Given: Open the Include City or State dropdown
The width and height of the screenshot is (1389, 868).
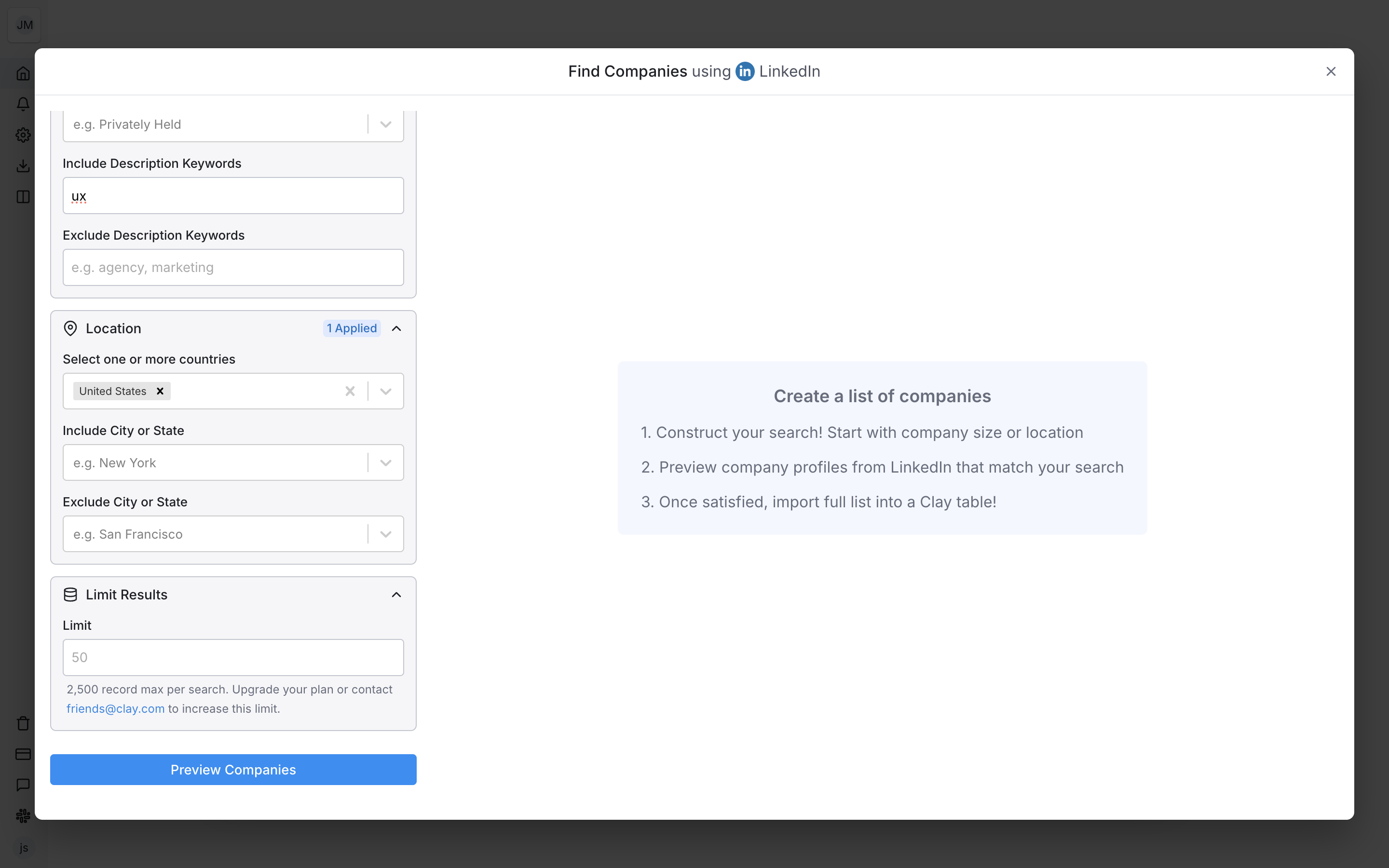Looking at the screenshot, I should 386,463.
